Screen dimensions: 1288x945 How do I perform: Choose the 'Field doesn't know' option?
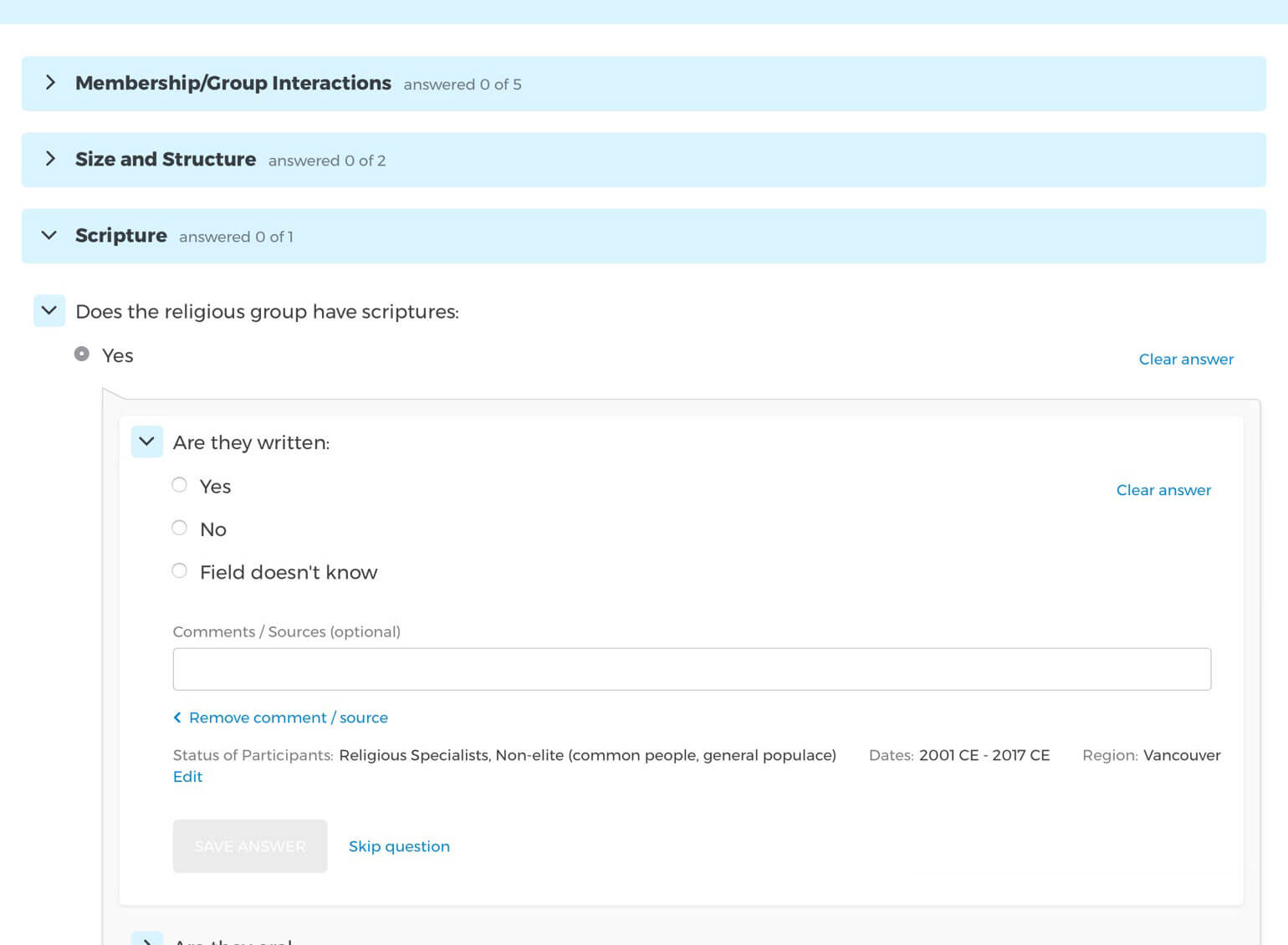180,571
